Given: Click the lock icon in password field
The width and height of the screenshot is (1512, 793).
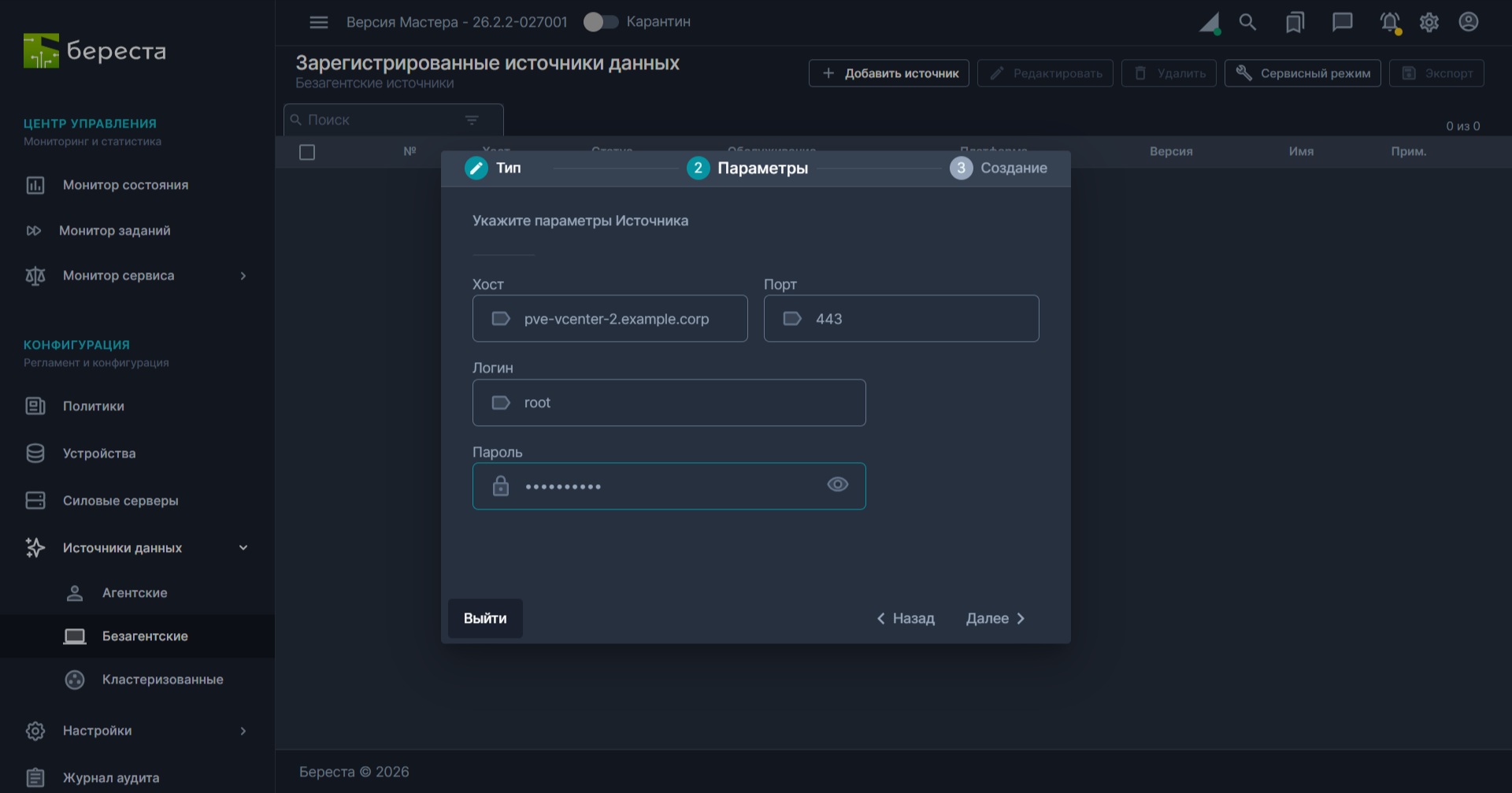Looking at the screenshot, I should [x=501, y=486].
